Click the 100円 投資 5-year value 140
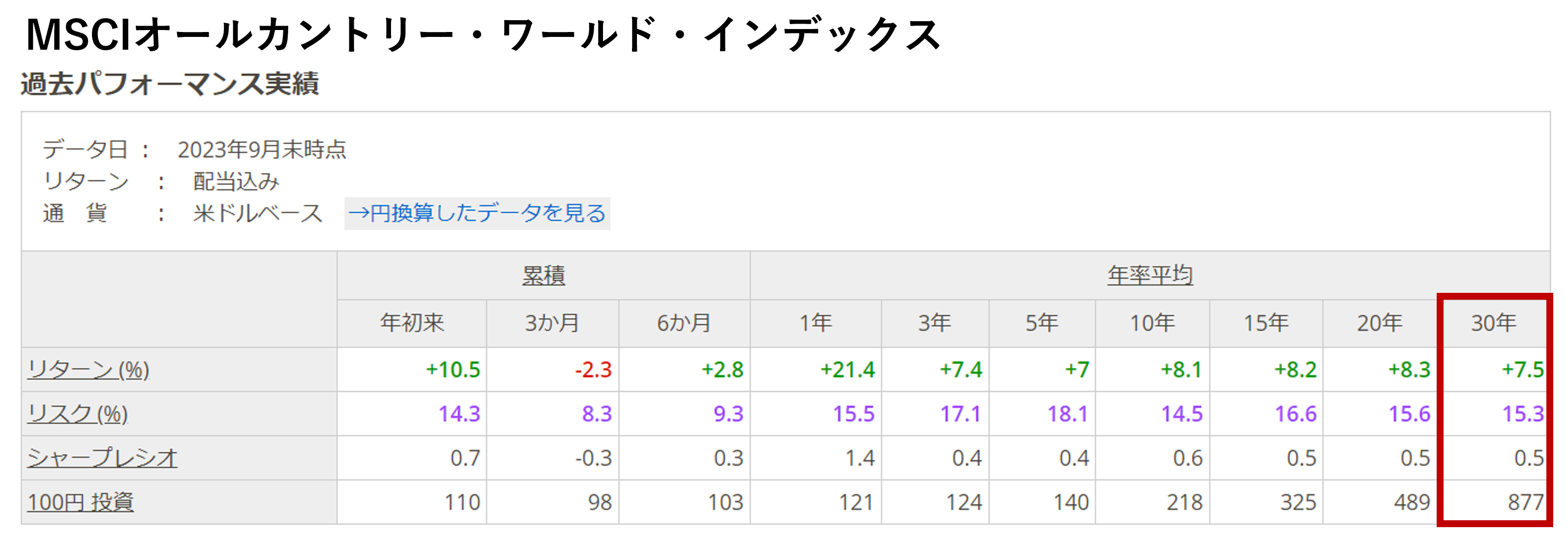The height and width of the screenshot is (536, 1568). [x=1071, y=503]
